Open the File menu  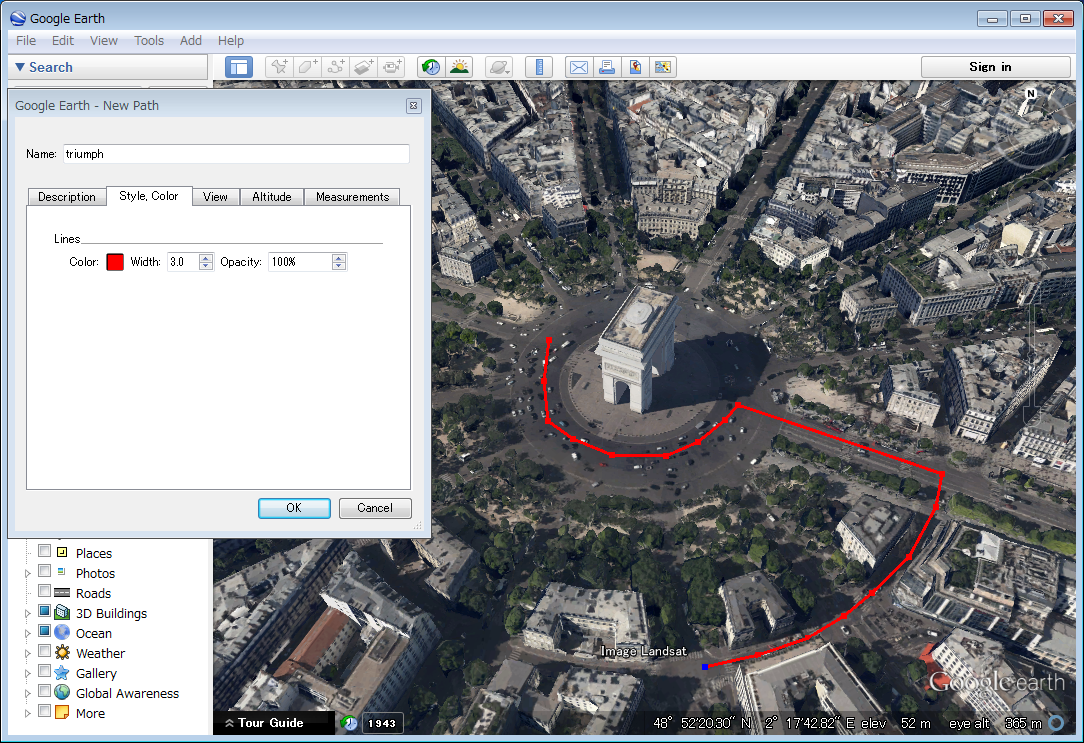tap(26, 41)
